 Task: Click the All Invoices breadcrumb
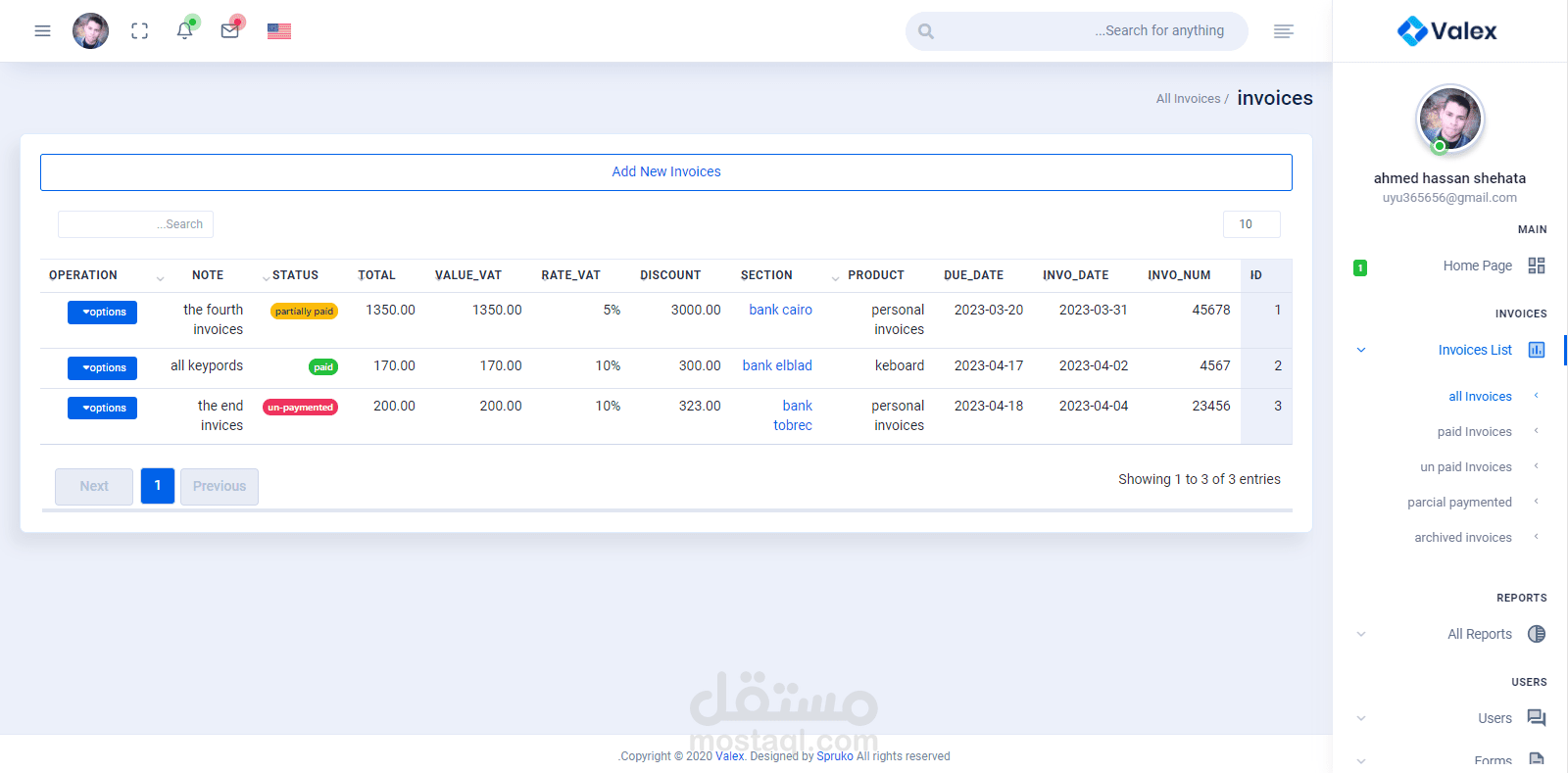pos(1188,99)
